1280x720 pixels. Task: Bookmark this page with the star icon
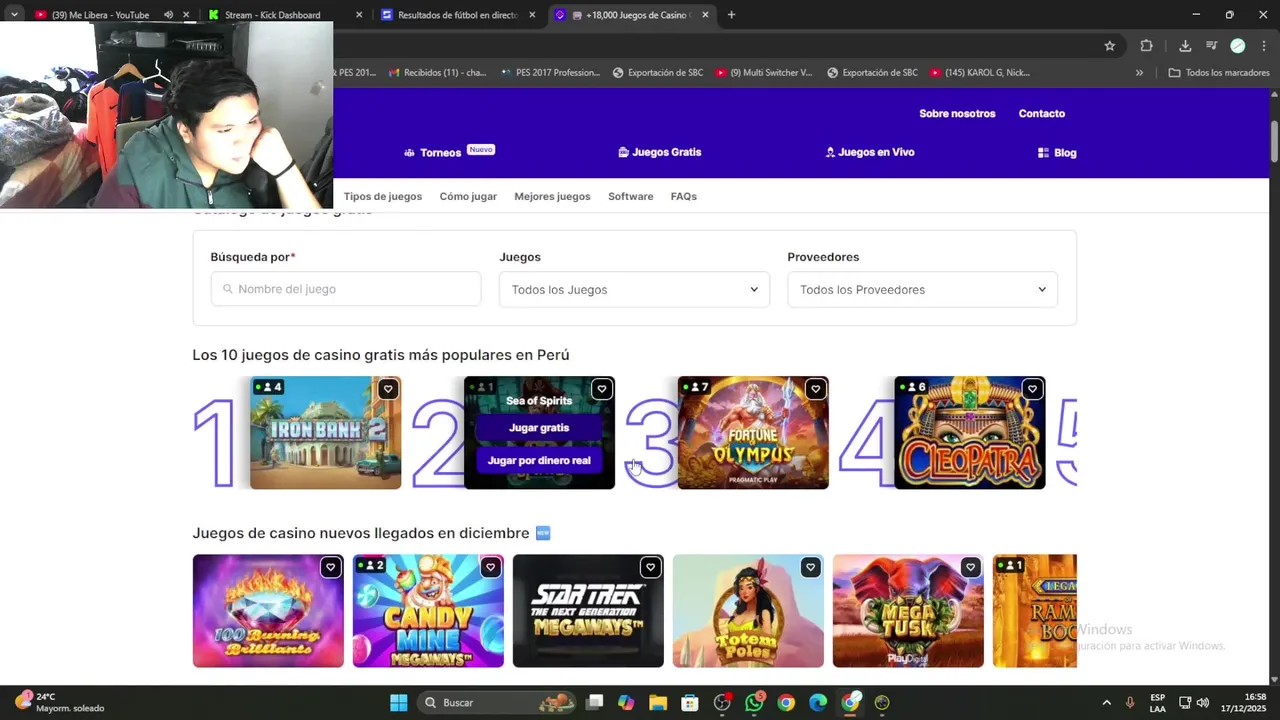point(1109,46)
